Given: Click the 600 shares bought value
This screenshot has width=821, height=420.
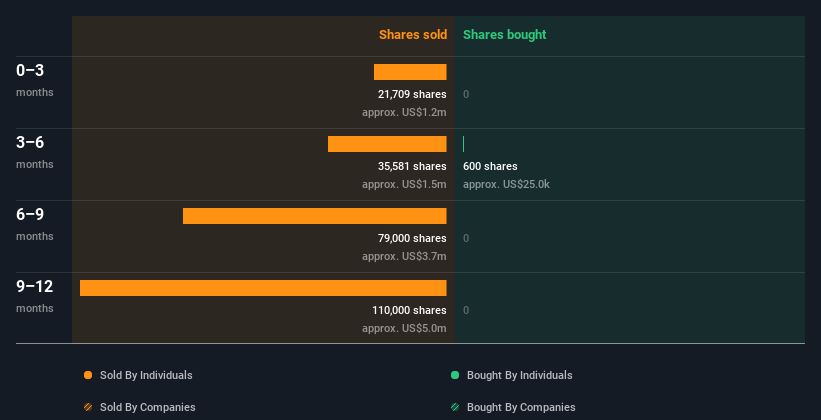Looking at the screenshot, I should pyautogui.click(x=490, y=166).
